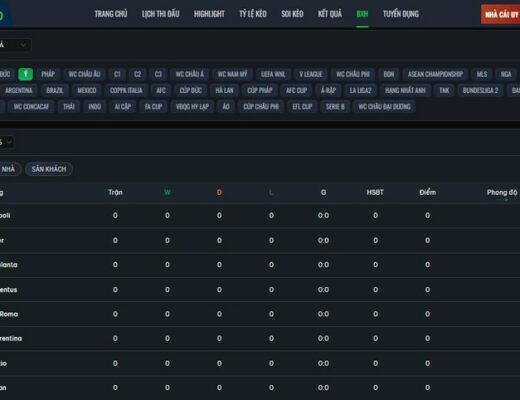Select the WC CHÂU Á chip
520x400 pixels.
coord(190,74)
